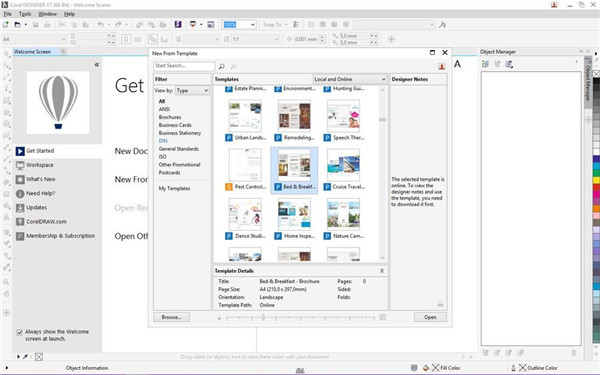Viewport: 600px width, 375px height.
Task: Select the Business Cards filter
Action: (175, 125)
